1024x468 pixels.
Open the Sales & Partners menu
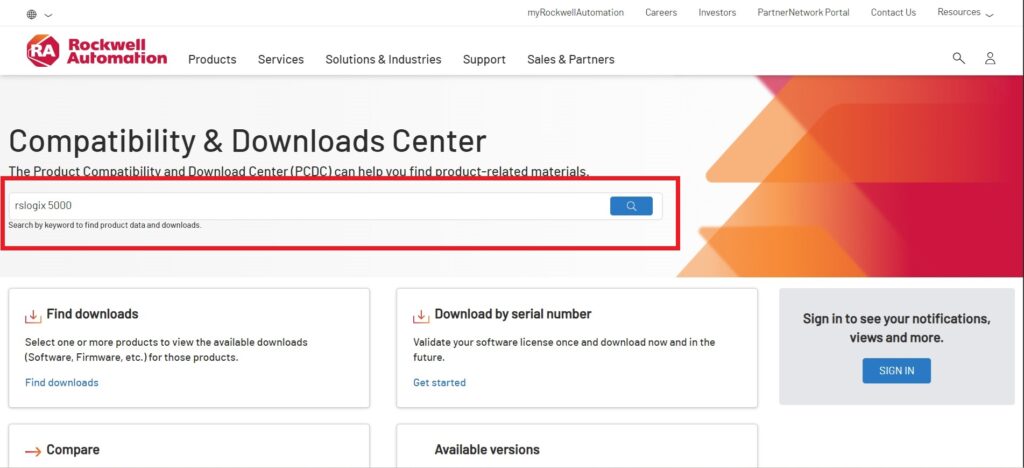click(570, 60)
